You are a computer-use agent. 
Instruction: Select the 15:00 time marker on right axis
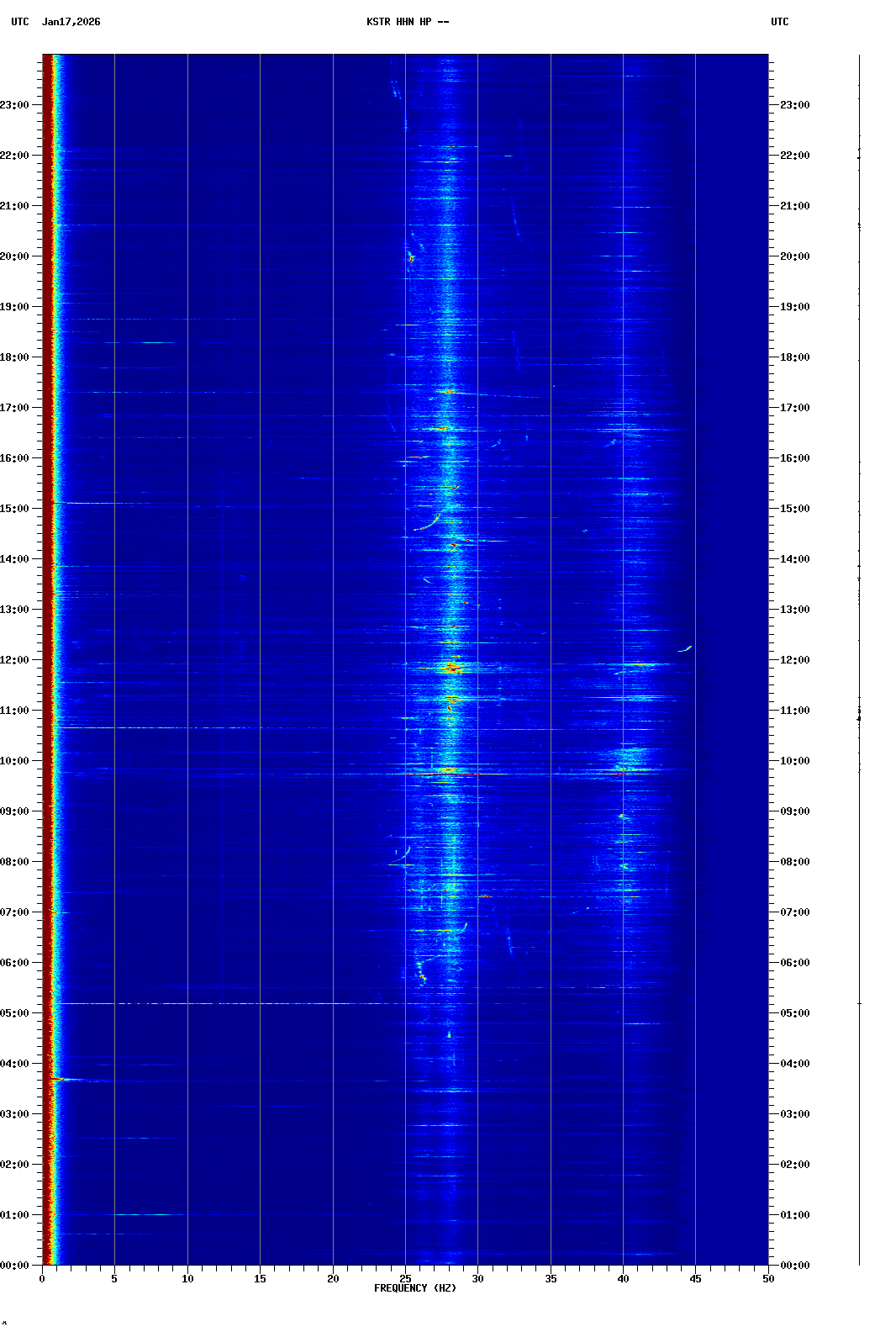click(794, 509)
